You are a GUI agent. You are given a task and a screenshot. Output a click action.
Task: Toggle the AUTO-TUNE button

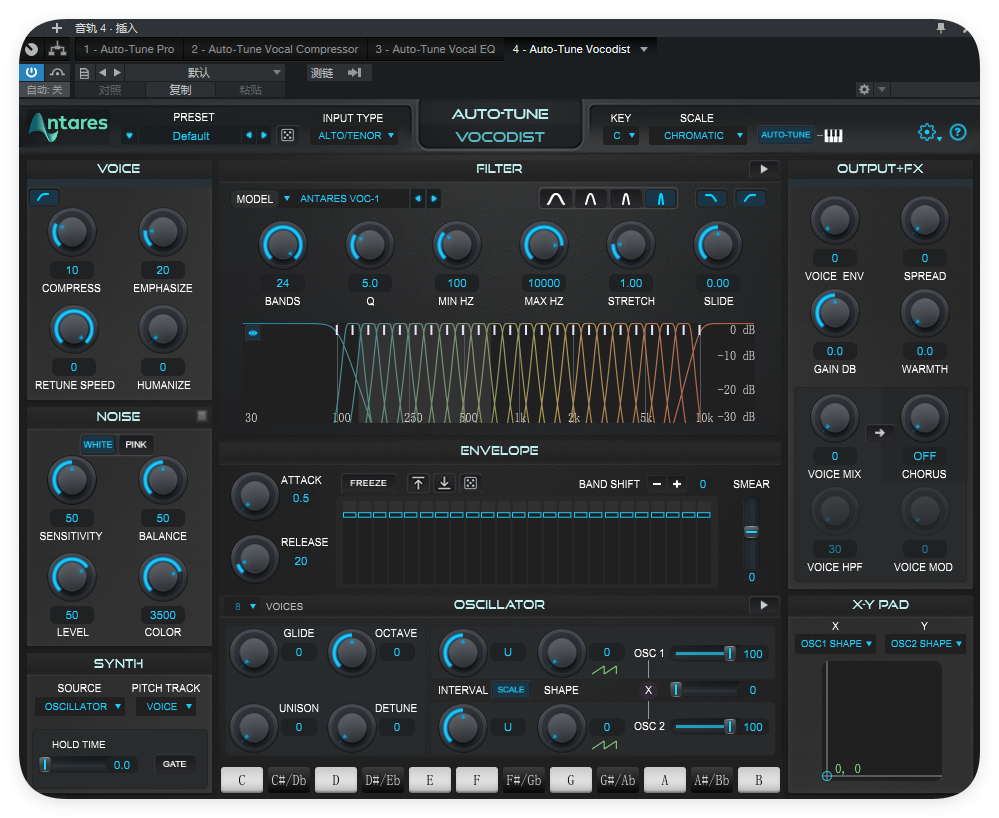[x=786, y=135]
